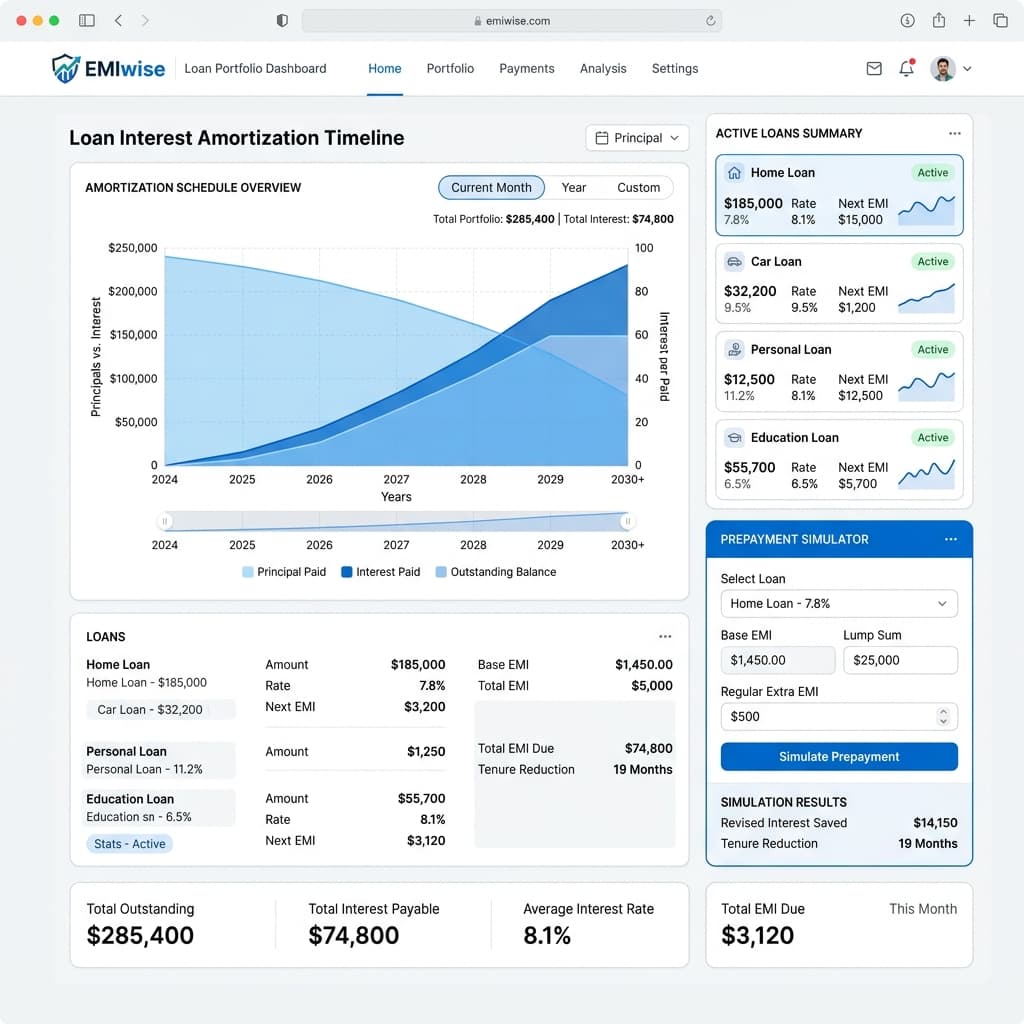The image size is (1024, 1024).
Task: Select the Current Month range option
Action: [491, 187]
